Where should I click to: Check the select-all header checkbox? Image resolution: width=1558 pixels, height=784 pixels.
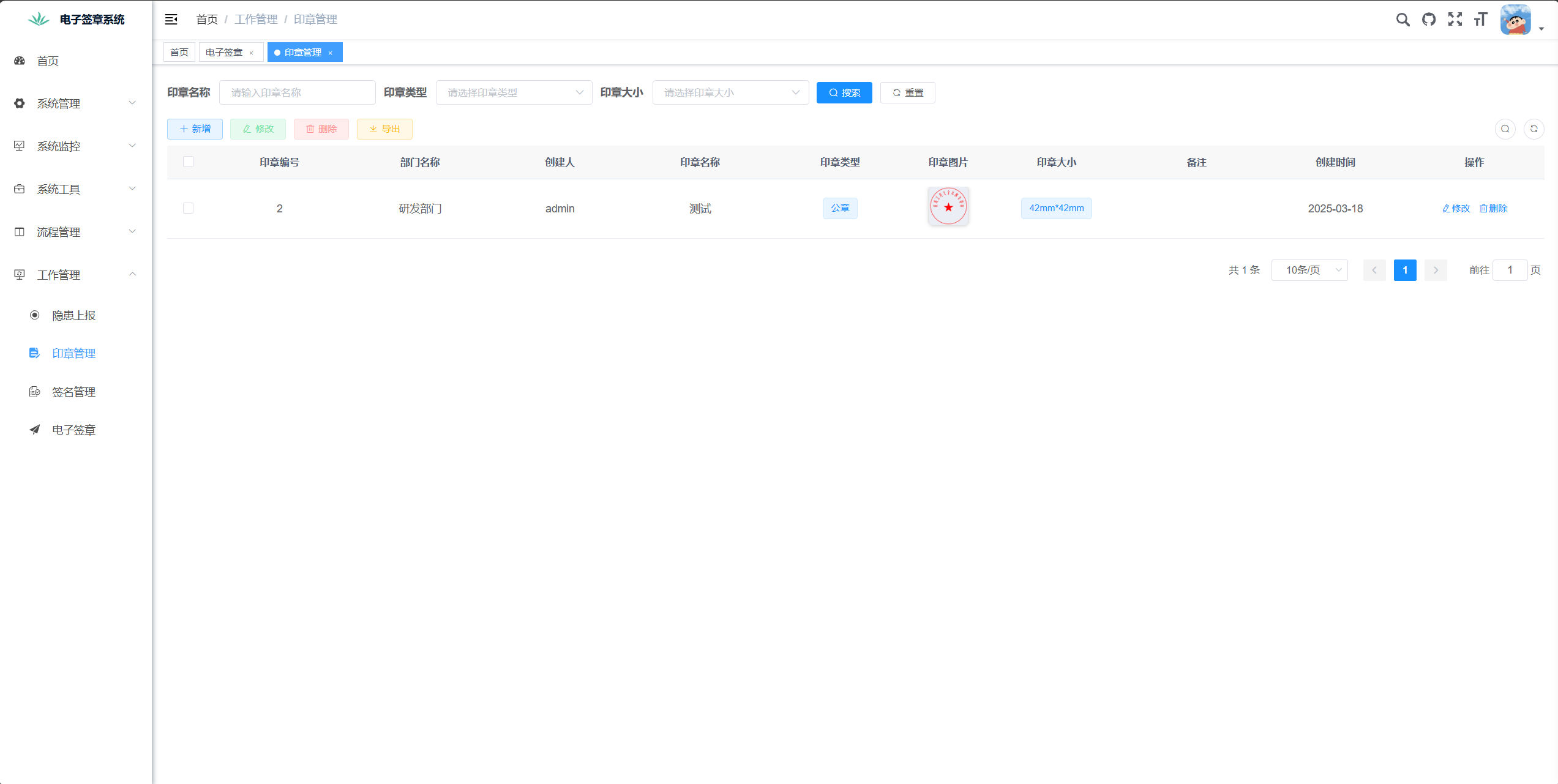click(x=188, y=162)
